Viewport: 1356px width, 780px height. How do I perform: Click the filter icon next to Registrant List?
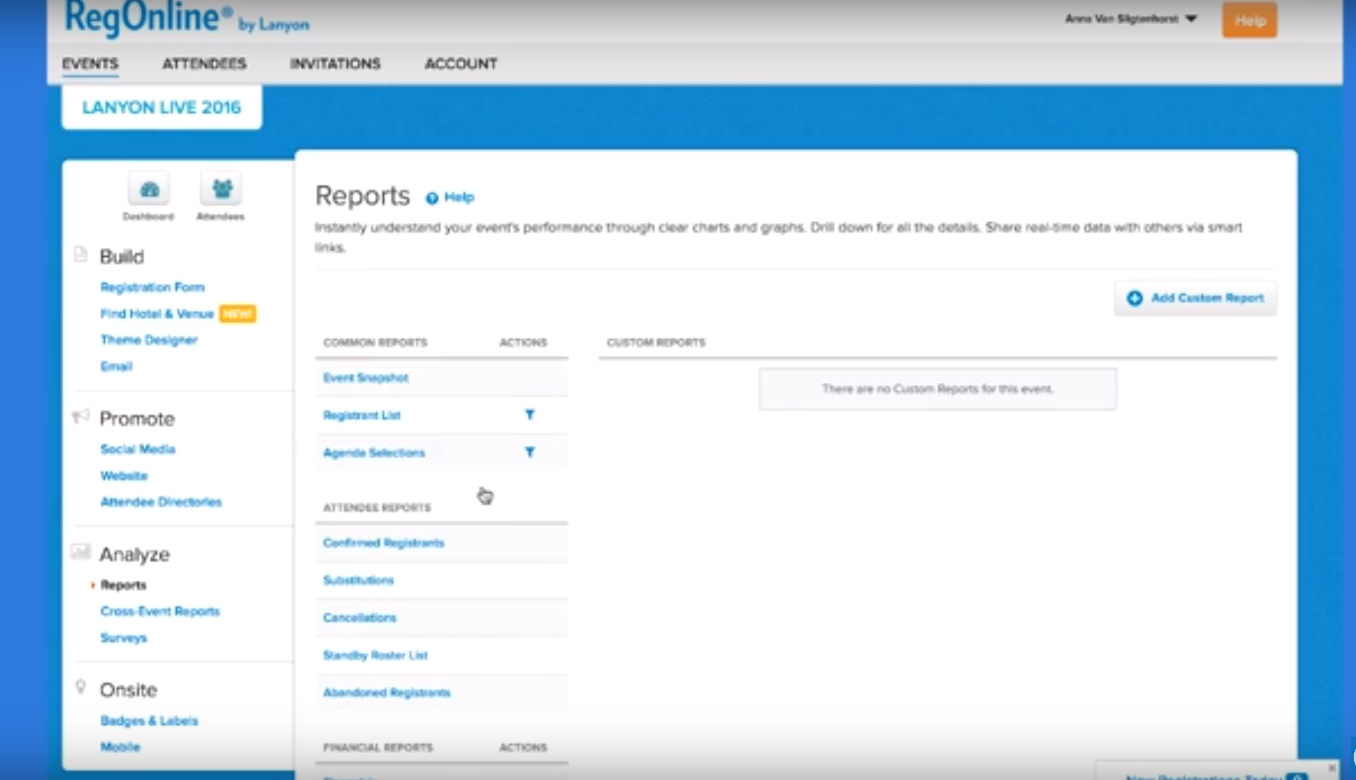pyautogui.click(x=530, y=415)
